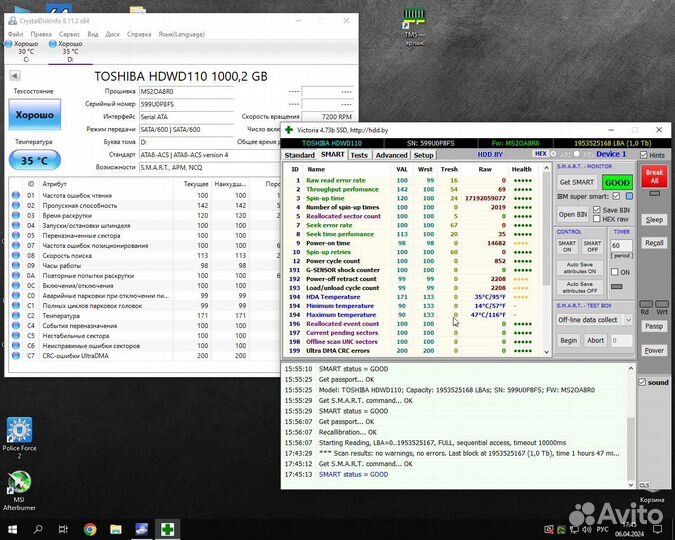Click the 35 °C temperature indicator
This screenshot has width=675, height=540.
[35, 160]
